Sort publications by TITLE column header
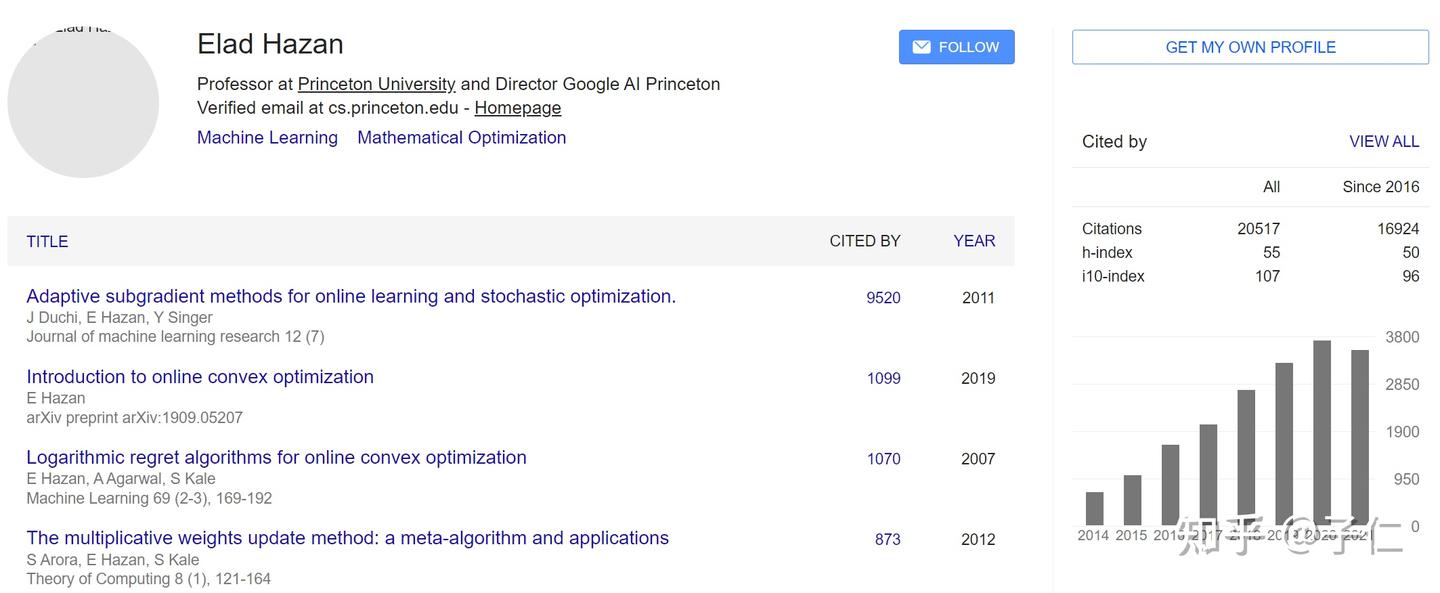The width and height of the screenshot is (1440, 593). click(x=47, y=241)
